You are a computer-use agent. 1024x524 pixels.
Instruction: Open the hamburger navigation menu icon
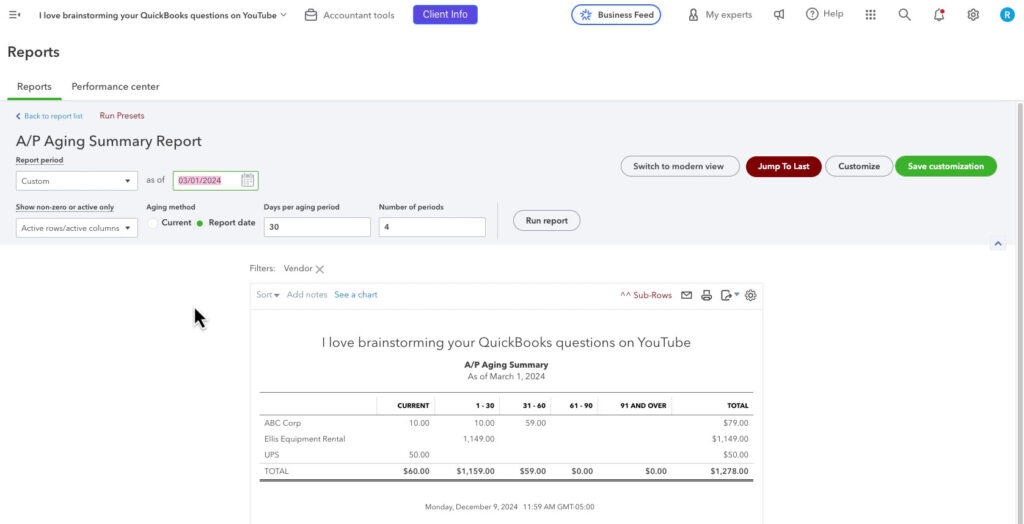[14, 15]
